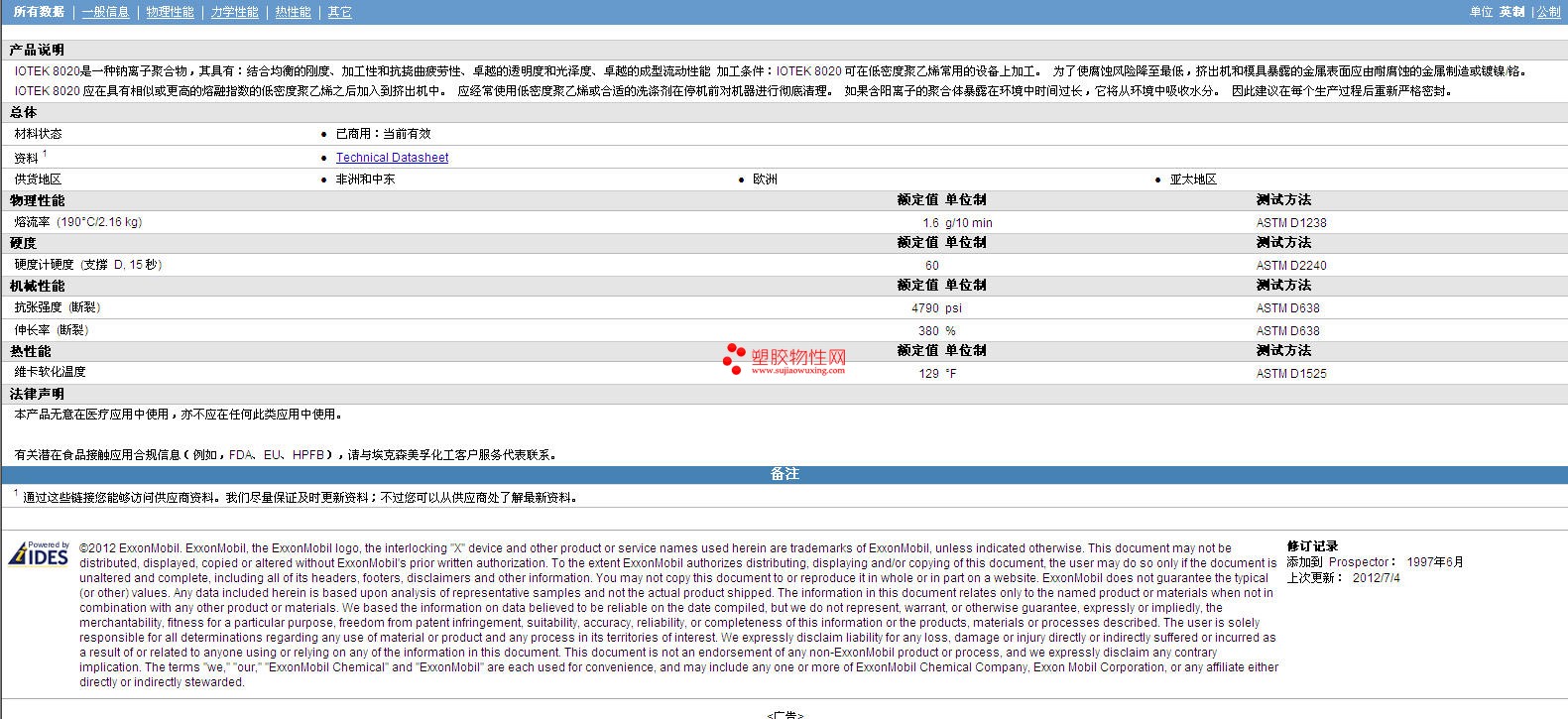Select the 维卡软化温度 row label
1568x719 pixels.
coord(50,372)
